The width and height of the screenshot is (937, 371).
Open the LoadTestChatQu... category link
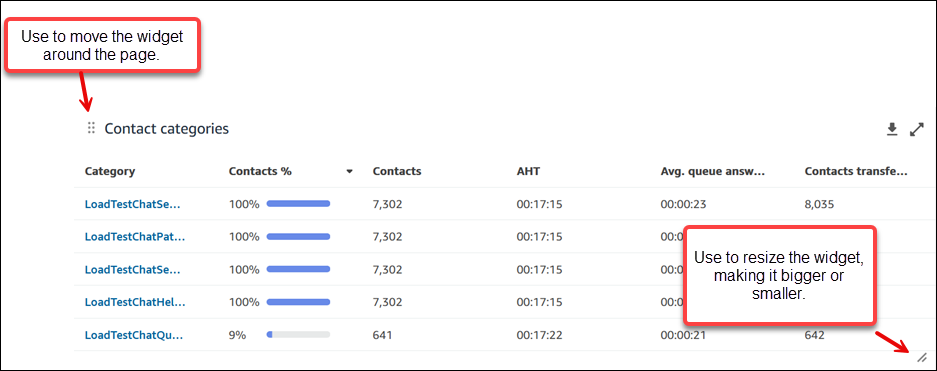(133, 335)
